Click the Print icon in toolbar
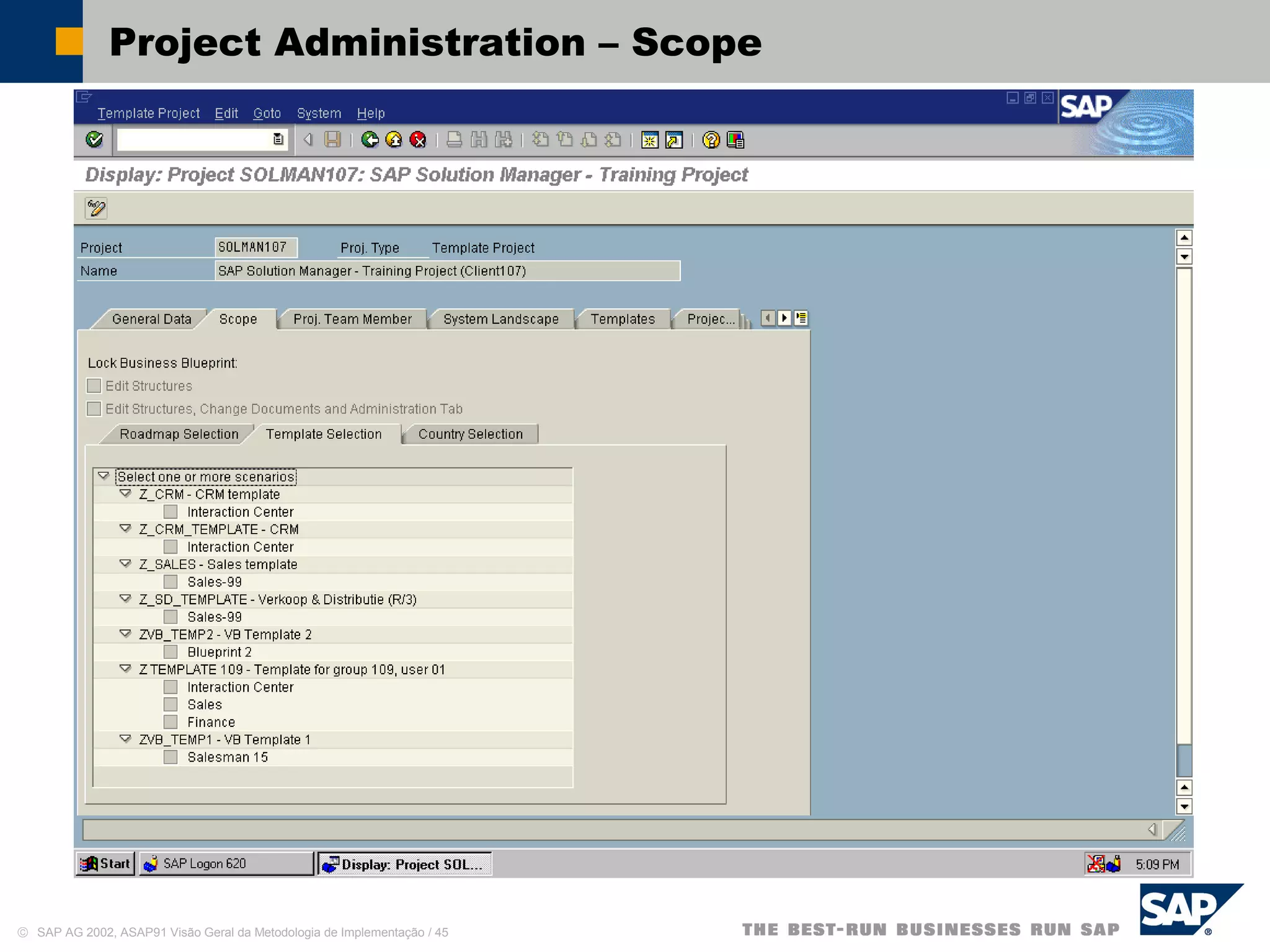The height and width of the screenshot is (952, 1270). pos(454,140)
